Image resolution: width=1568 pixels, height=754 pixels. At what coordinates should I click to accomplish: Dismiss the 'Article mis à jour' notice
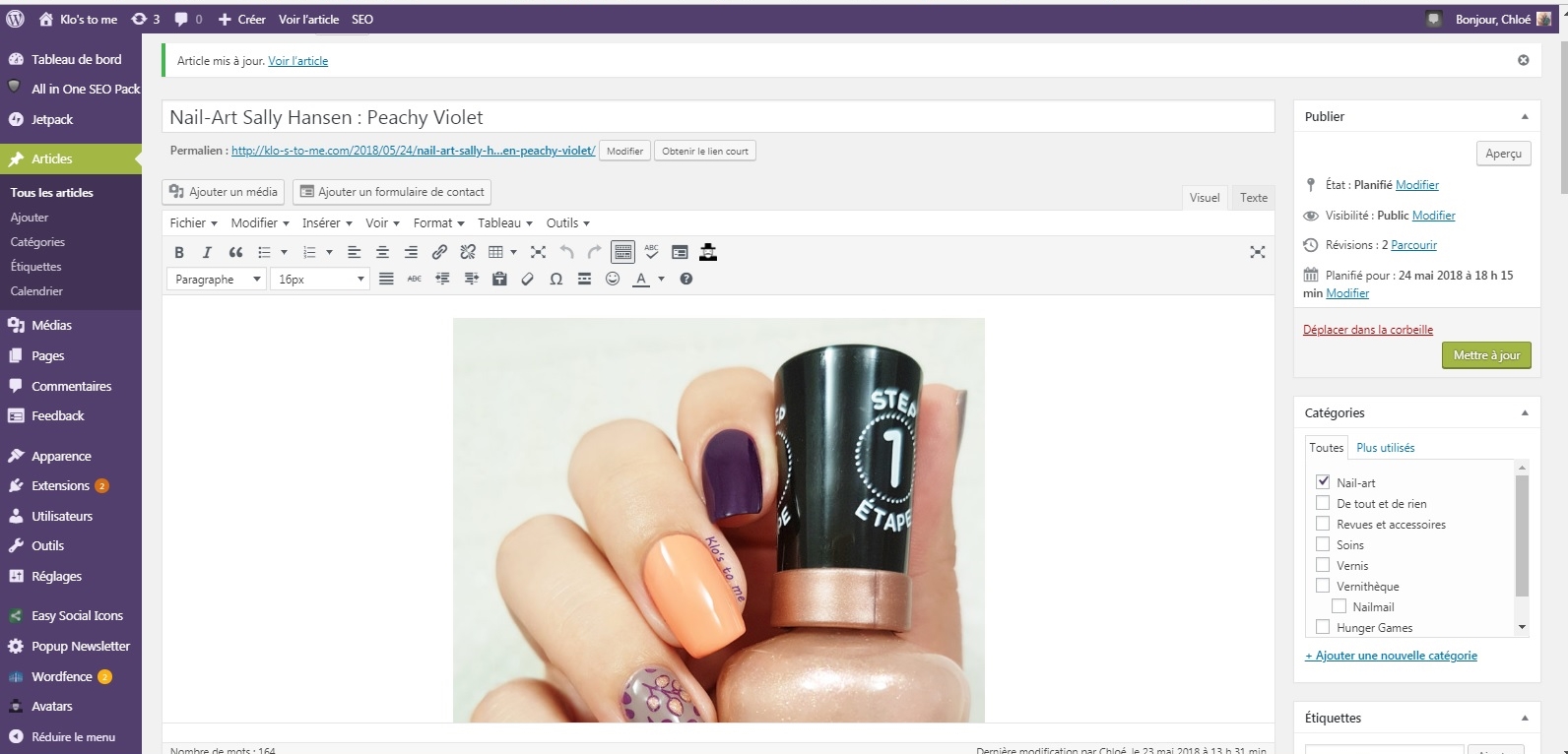coord(1524,61)
